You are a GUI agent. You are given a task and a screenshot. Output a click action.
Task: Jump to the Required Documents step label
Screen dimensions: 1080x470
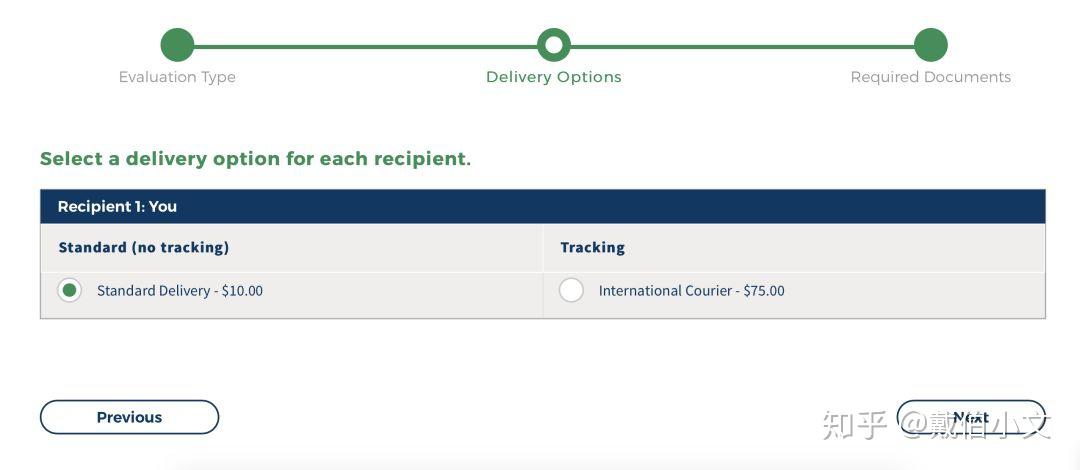click(x=930, y=77)
